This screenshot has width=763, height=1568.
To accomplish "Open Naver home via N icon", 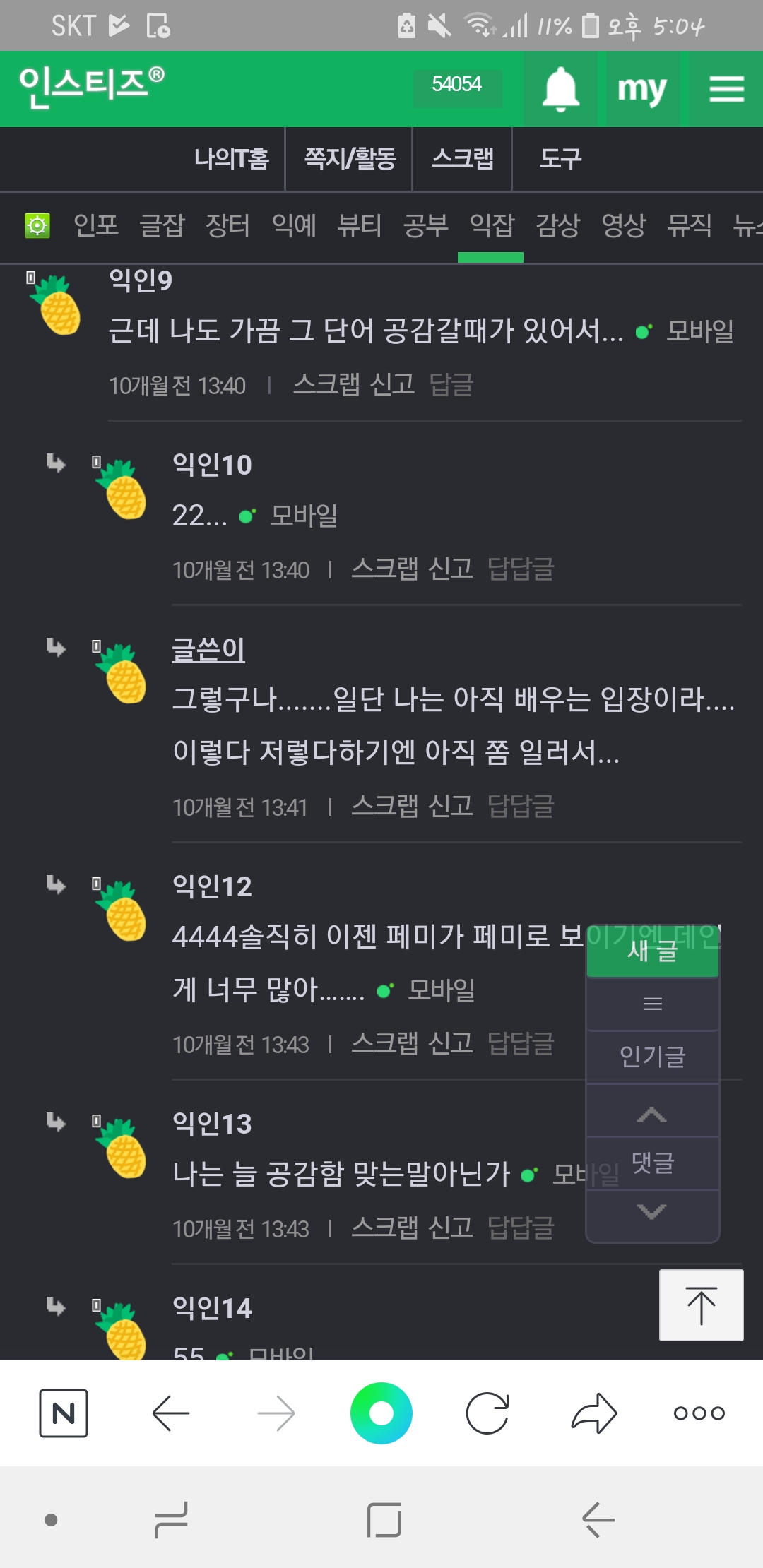I will pos(64,1413).
